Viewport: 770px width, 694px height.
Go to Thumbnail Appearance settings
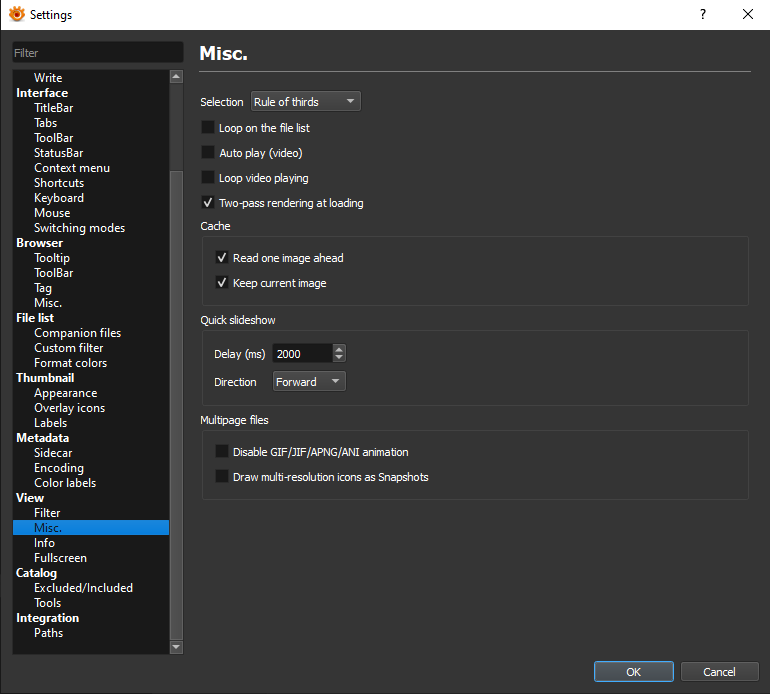tap(65, 393)
